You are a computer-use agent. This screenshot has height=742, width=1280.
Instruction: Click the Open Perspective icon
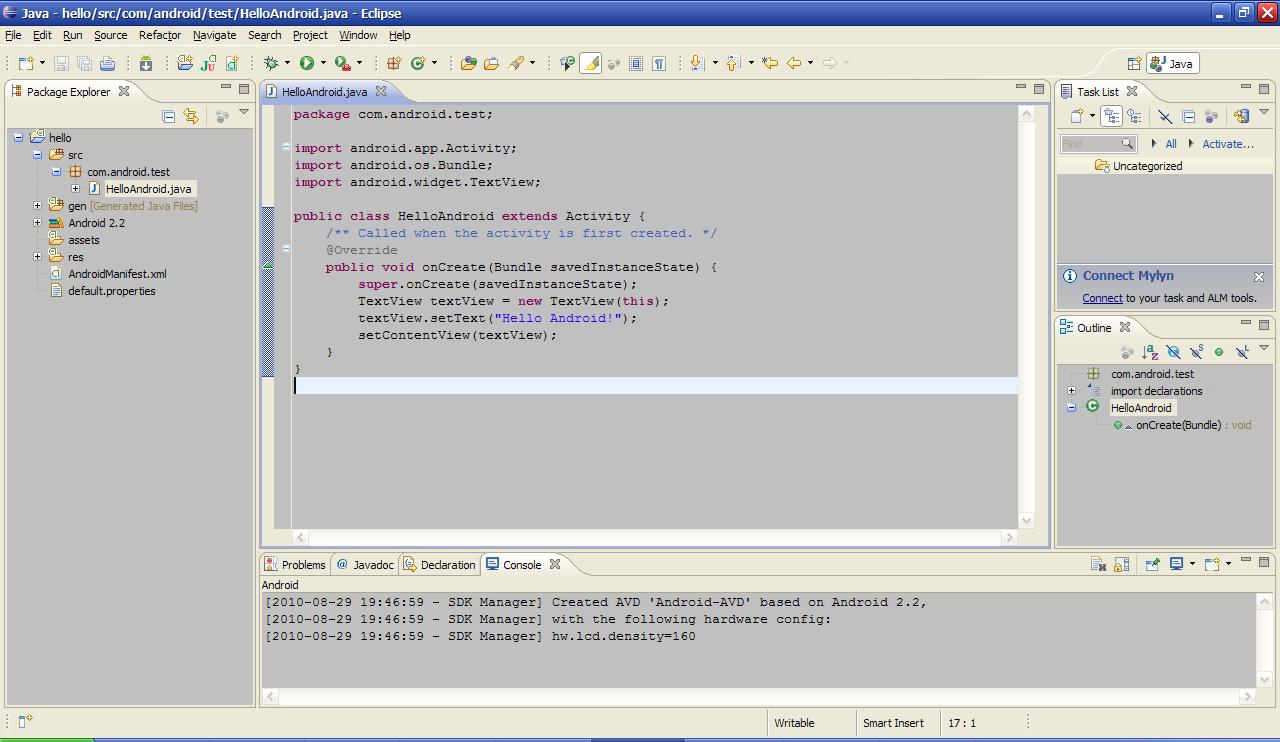point(1134,63)
